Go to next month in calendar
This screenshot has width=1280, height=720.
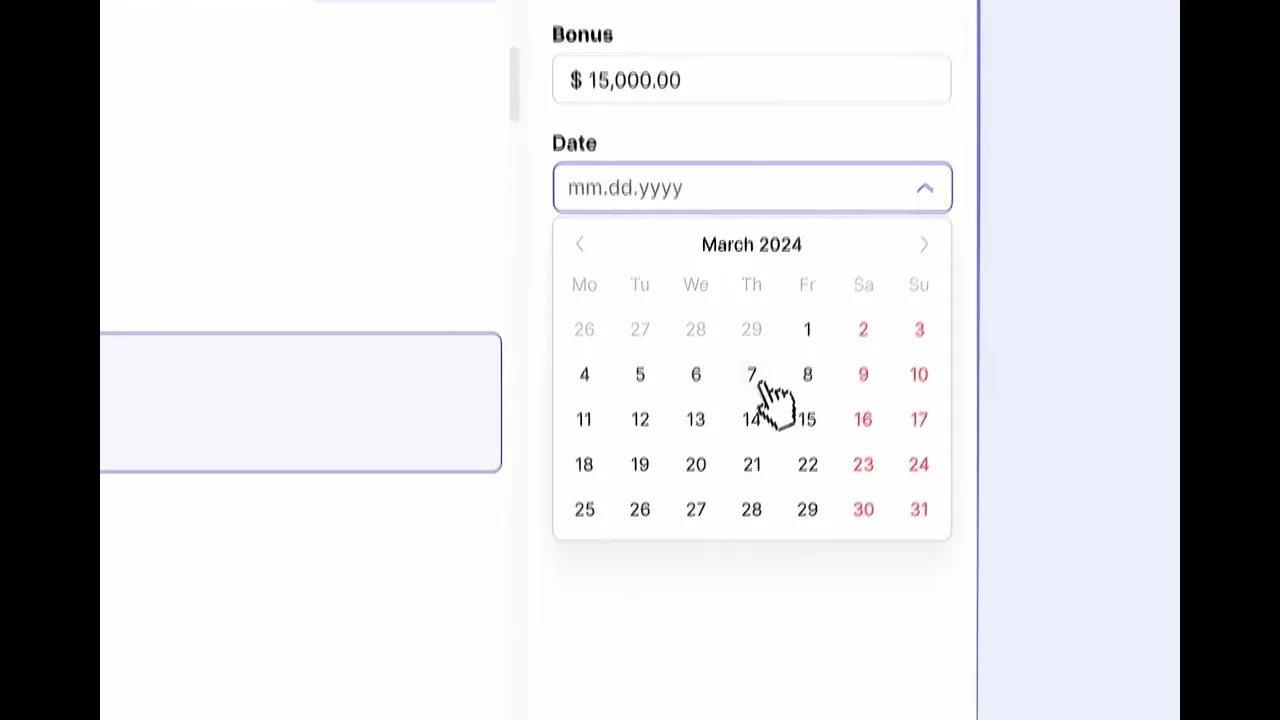point(924,244)
